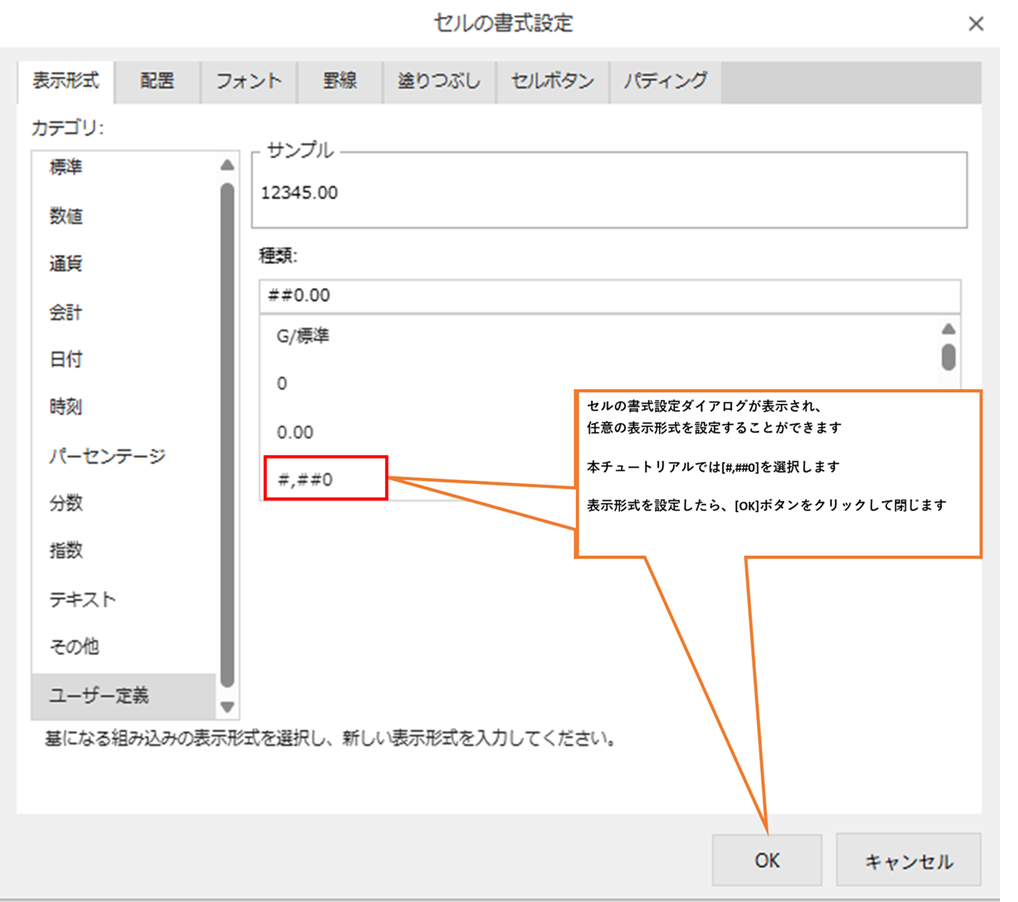Select the パーセンテージ category
Screen dimensions: 1018x902
click(x=108, y=456)
